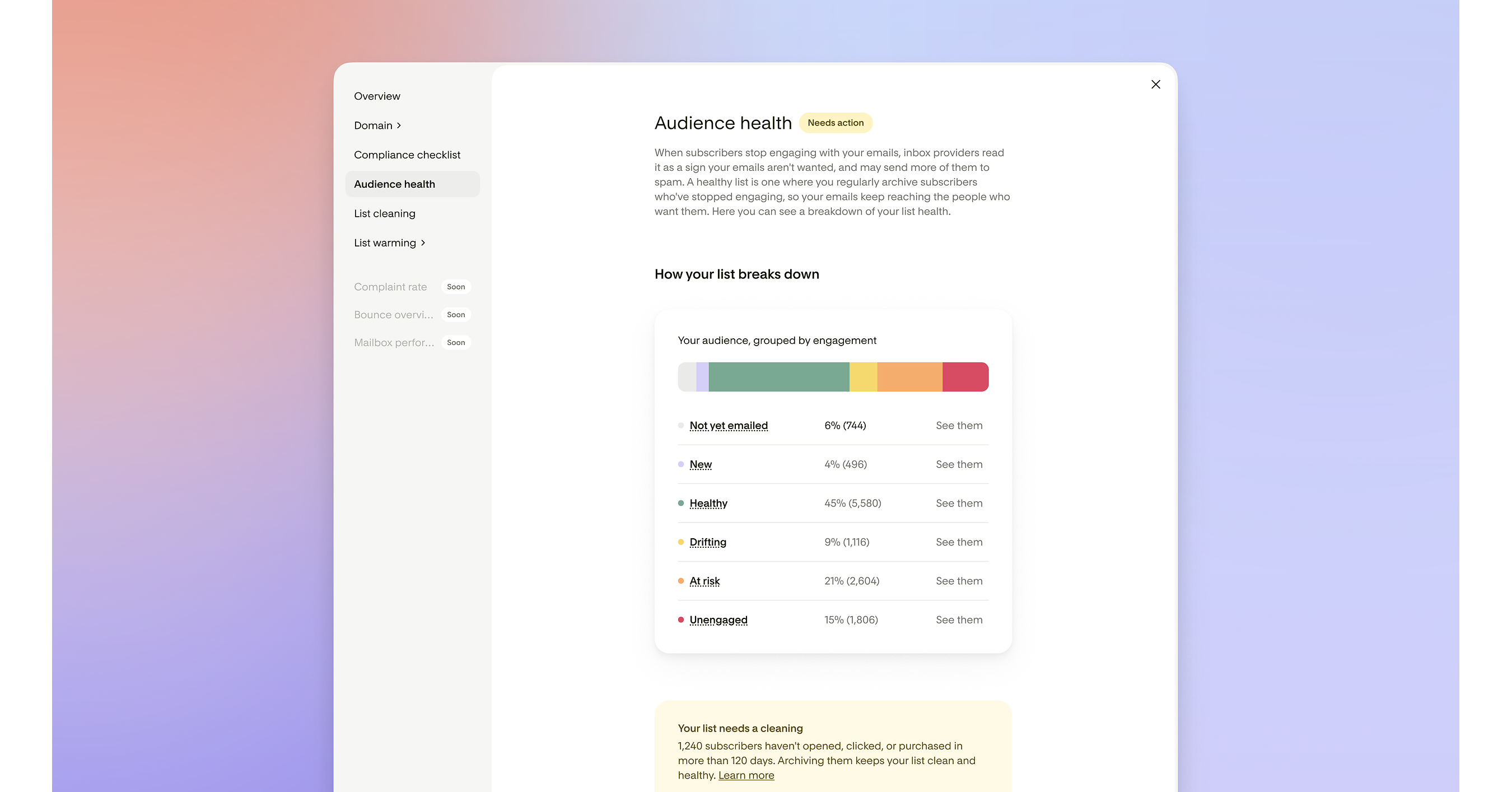The height and width of the screenshot is (792, 1512).
Task: Click the Needs action badge
Action: (835, 123)
